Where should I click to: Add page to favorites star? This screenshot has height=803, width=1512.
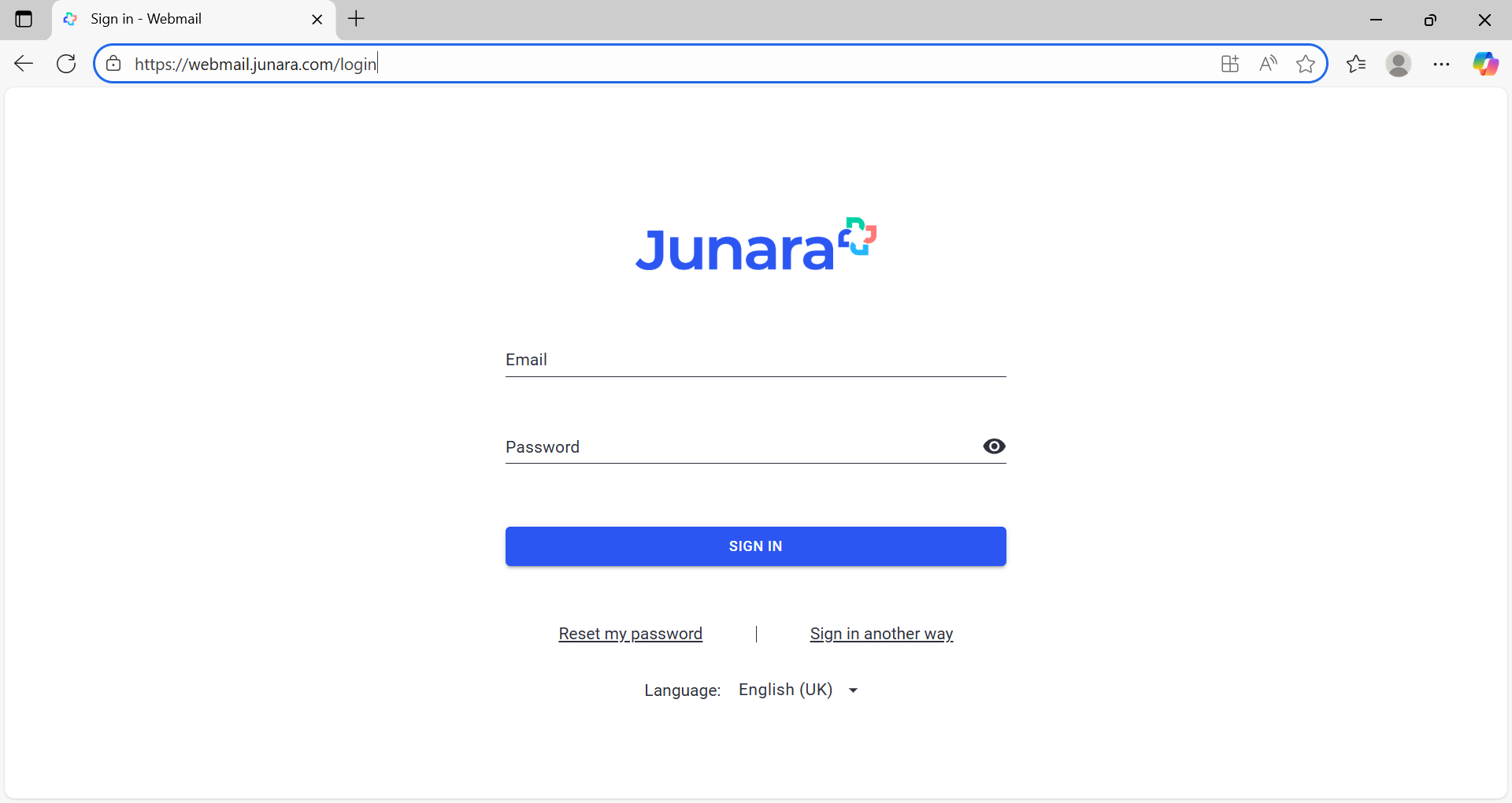(x=1306, y=64)
